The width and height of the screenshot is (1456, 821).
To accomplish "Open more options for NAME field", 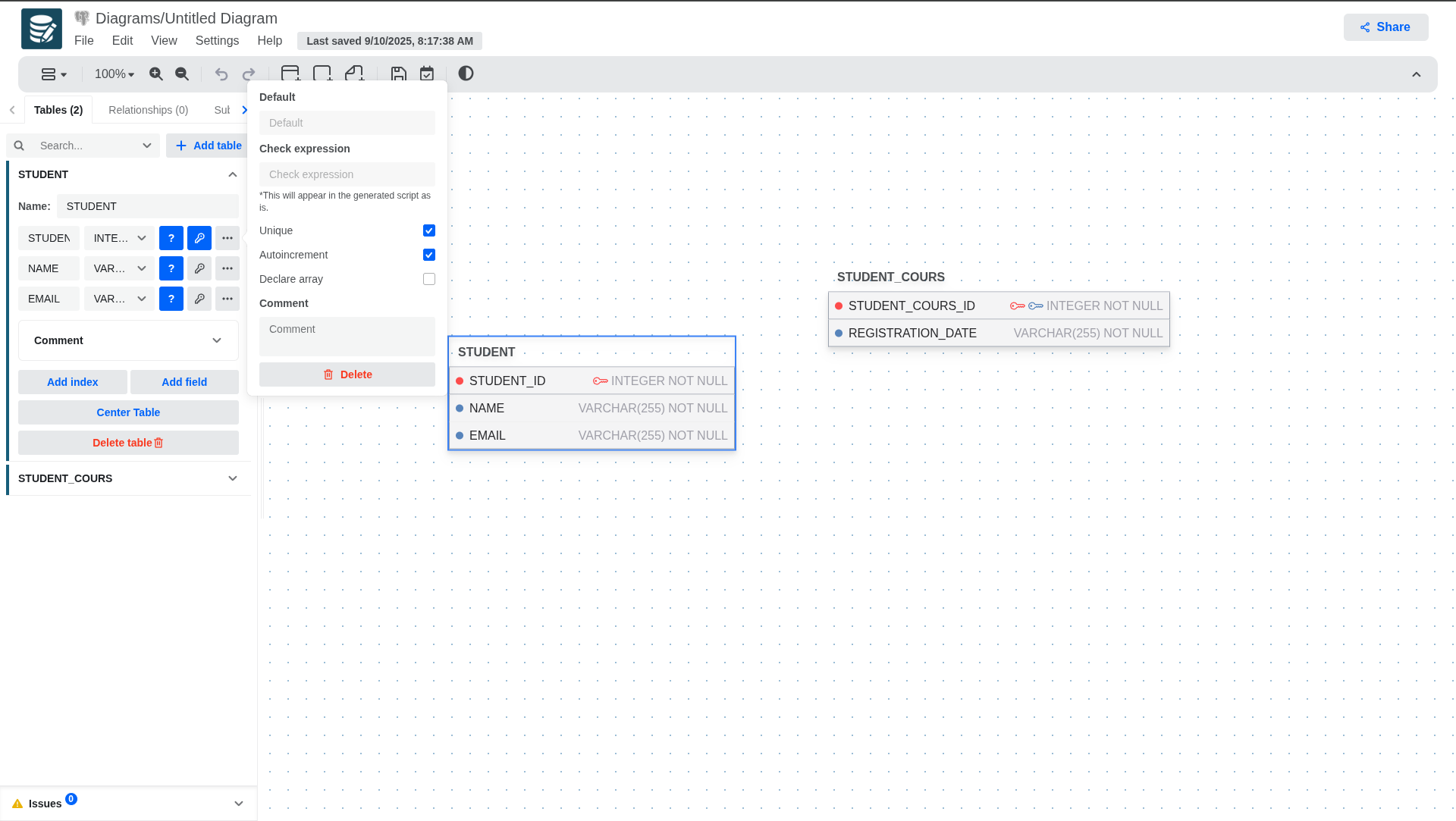I will tap(227, 268).
